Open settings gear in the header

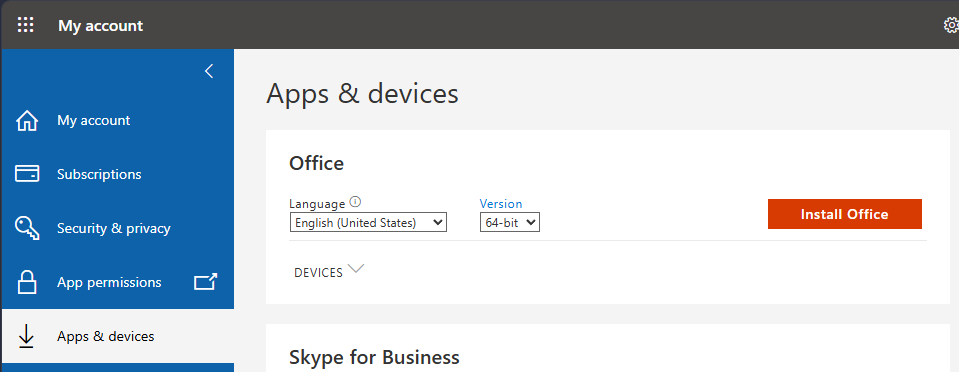(x=951, y=25)
